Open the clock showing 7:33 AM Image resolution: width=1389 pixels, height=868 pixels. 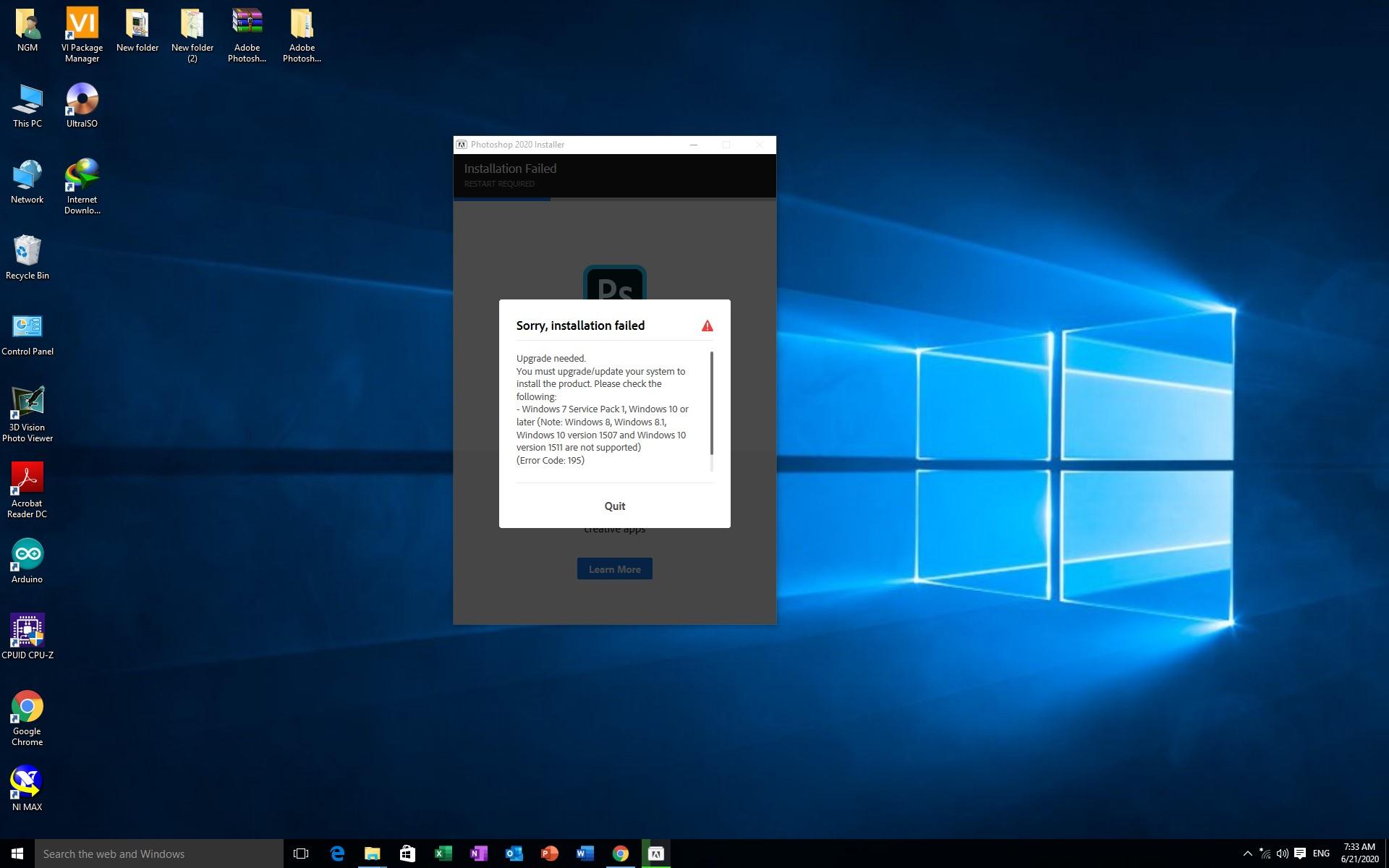[1359, 854]
